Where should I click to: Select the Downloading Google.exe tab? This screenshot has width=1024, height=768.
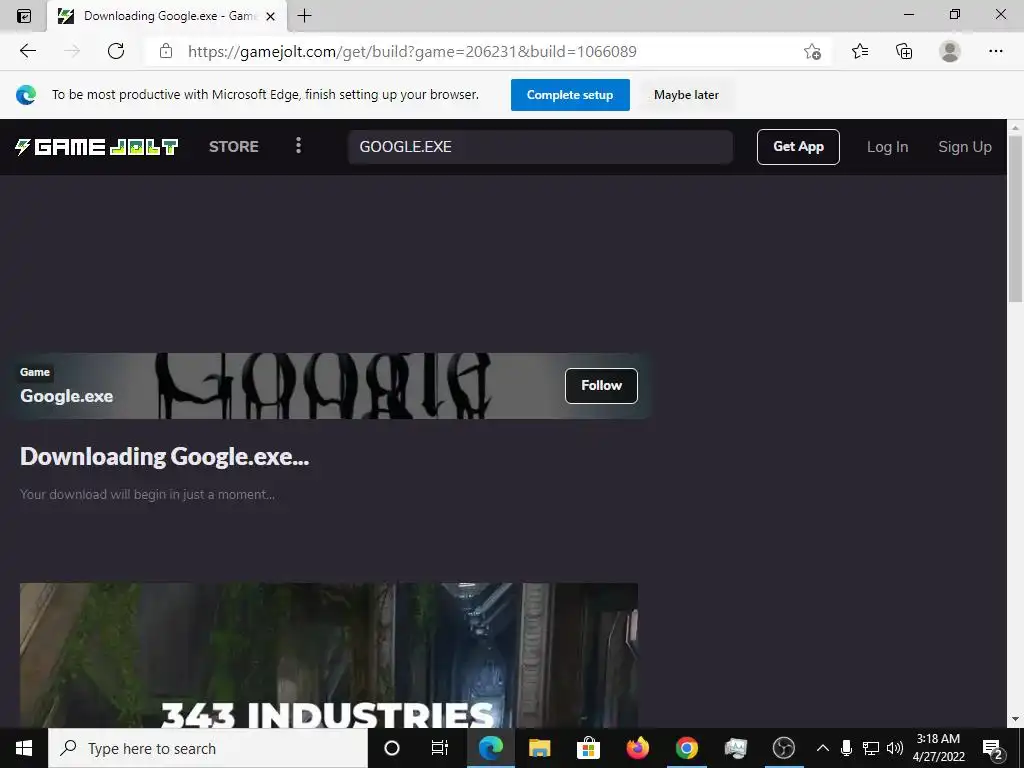pyautogui.click(x=167, y=16)
